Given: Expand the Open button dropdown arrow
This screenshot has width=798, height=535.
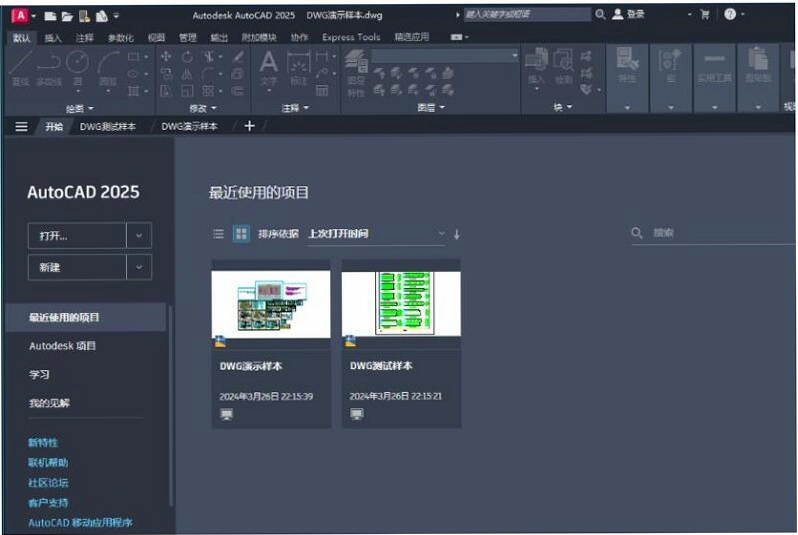Looking at the screenshot, I should point(139,236).
